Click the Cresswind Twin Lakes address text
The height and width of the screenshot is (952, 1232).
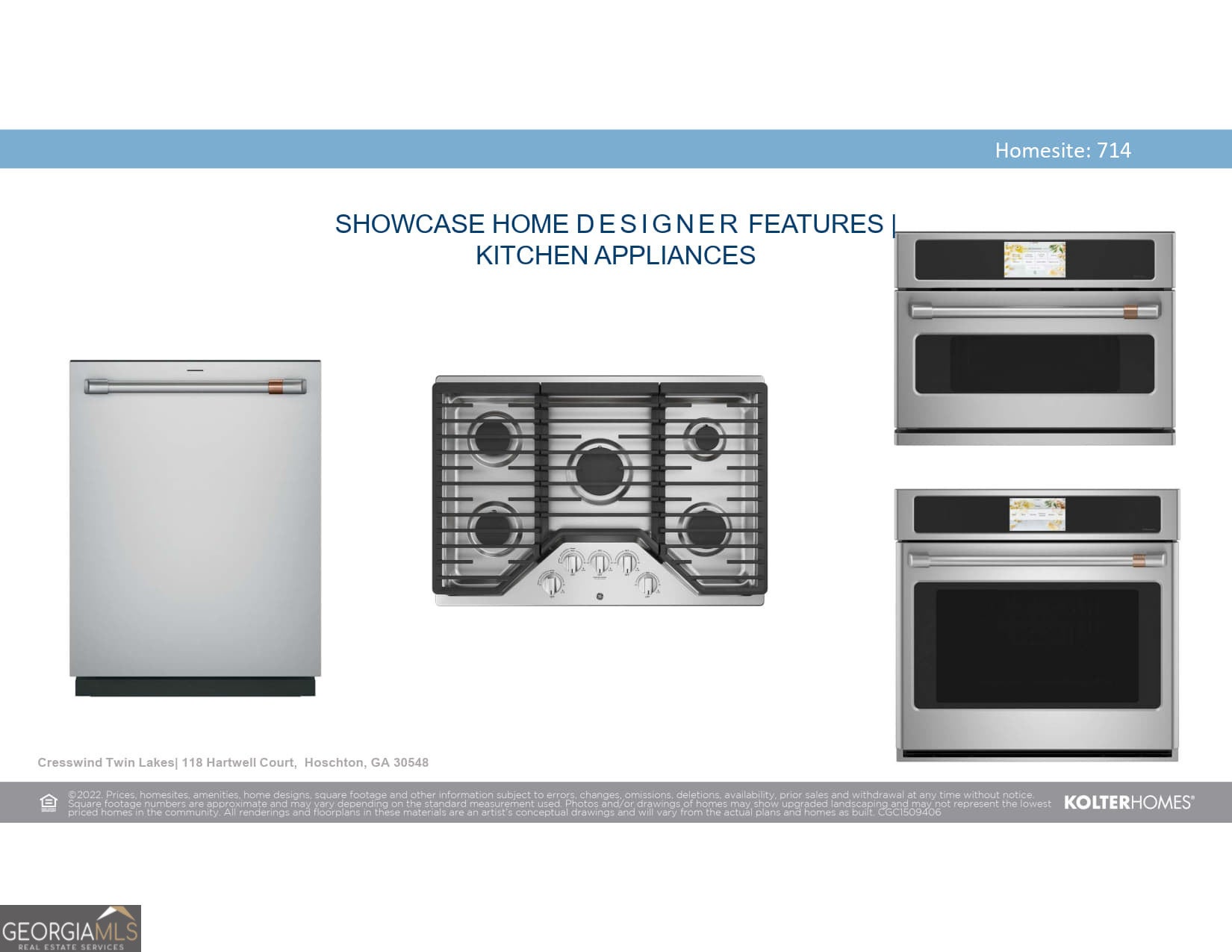(x=233, y=762)
